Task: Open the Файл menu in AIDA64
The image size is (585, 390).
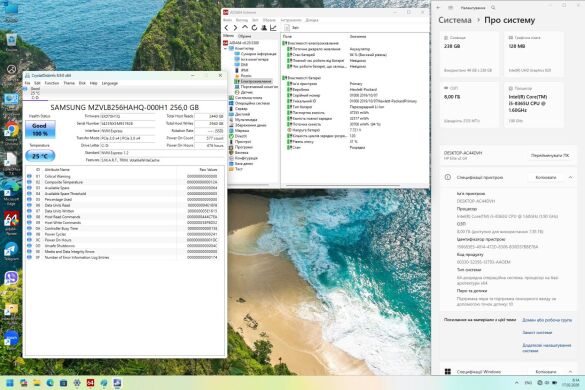Action: click(227, 20)
